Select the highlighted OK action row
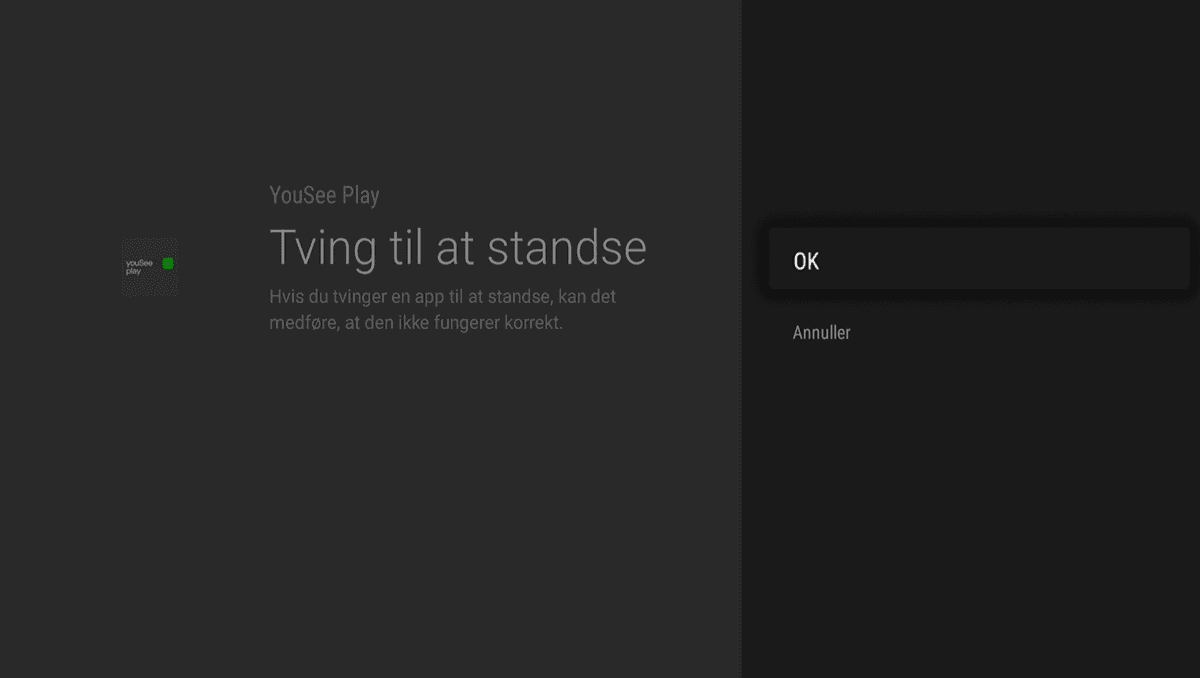Screen dimensions: 1200x678 978,259
